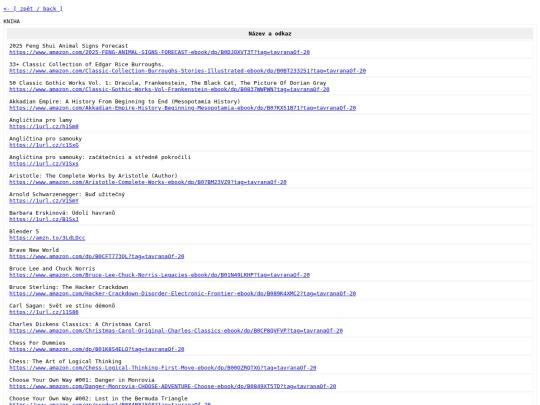The image size is (540, 405).
Task: Open the Christmas Carol Original Charles Classics link
Action: [x=176, y=331]
